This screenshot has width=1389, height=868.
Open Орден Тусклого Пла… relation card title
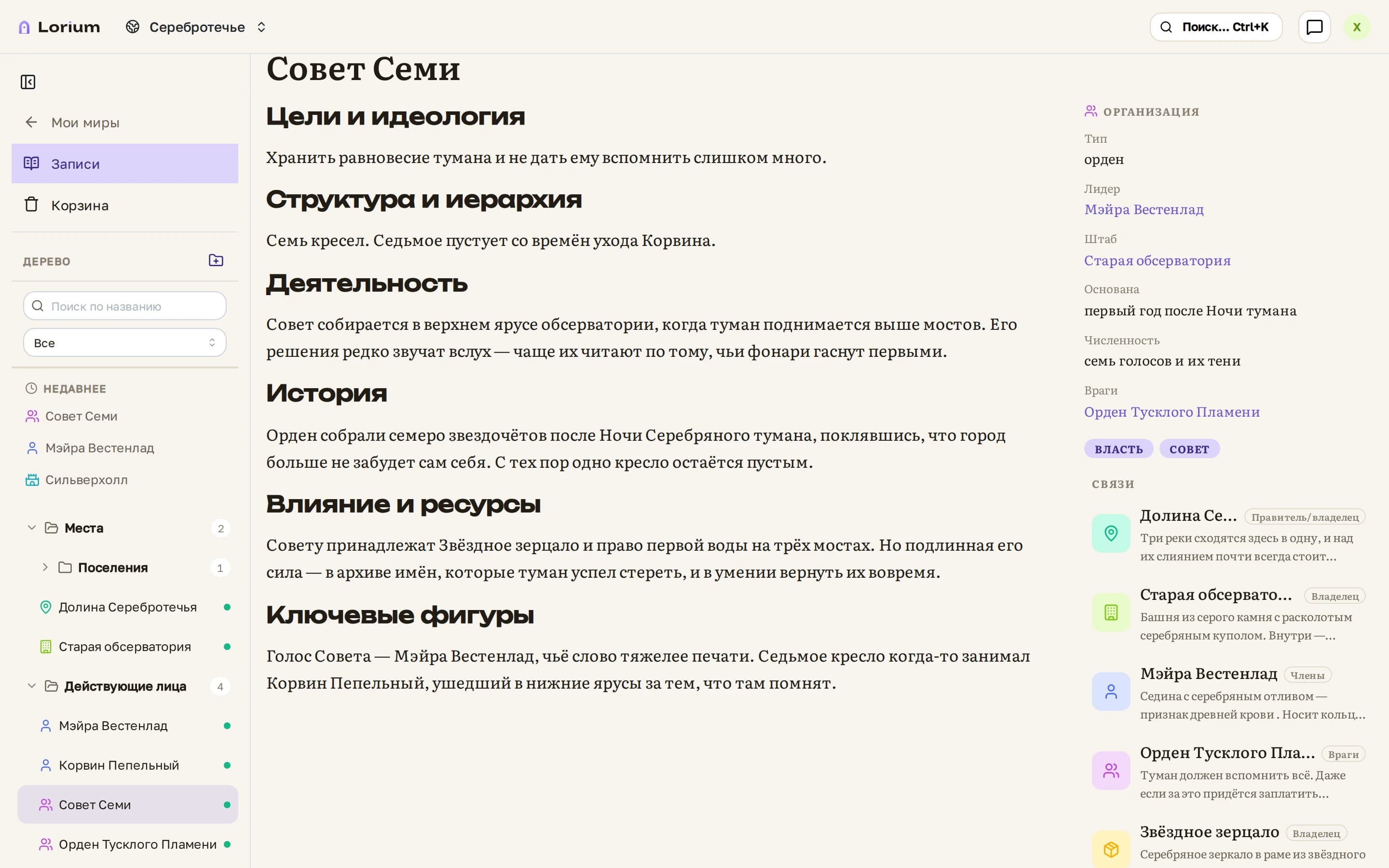pyautogui.click(x=1227, y=753)
